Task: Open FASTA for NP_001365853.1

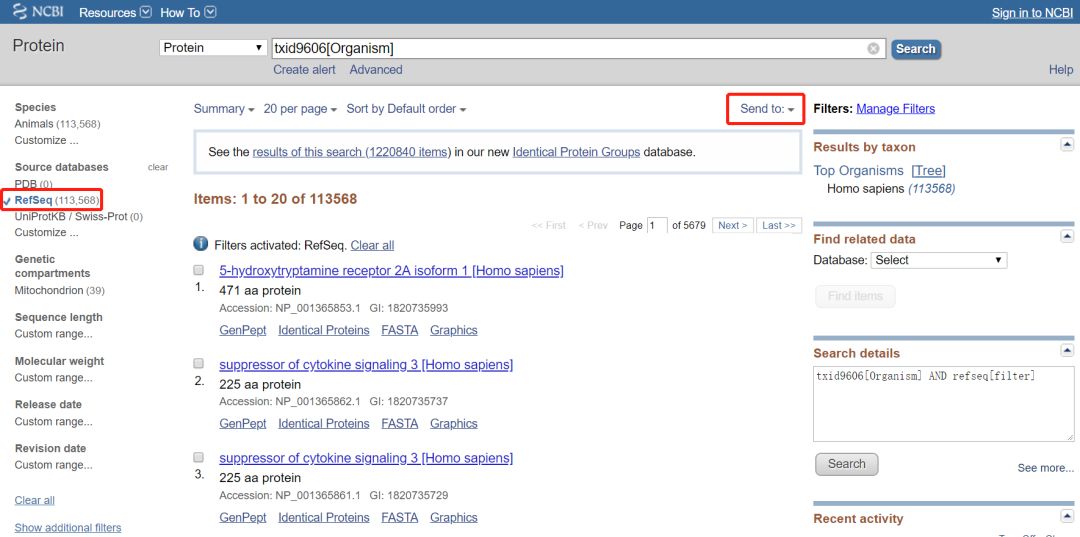Action: 399,330
